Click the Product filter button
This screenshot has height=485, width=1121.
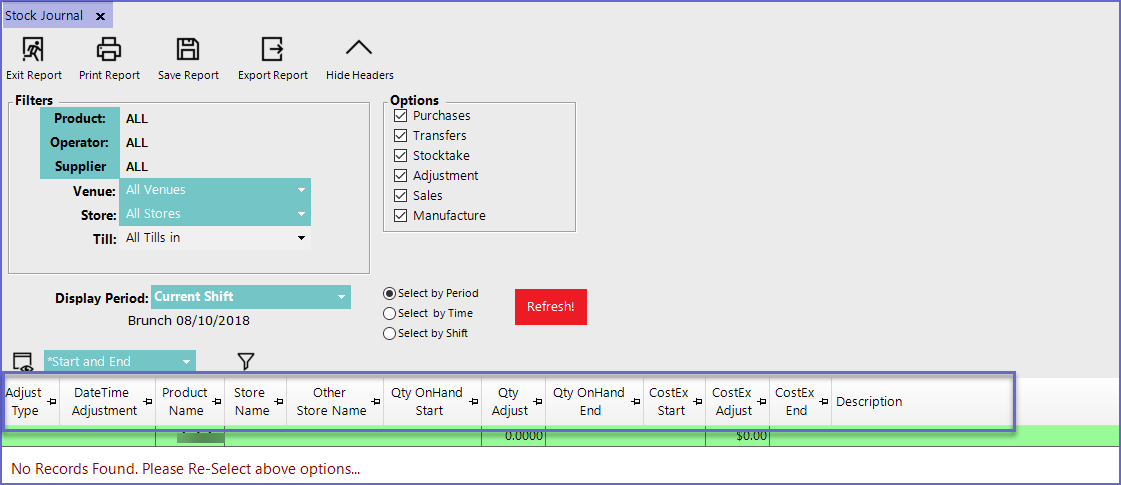[80, 119]
